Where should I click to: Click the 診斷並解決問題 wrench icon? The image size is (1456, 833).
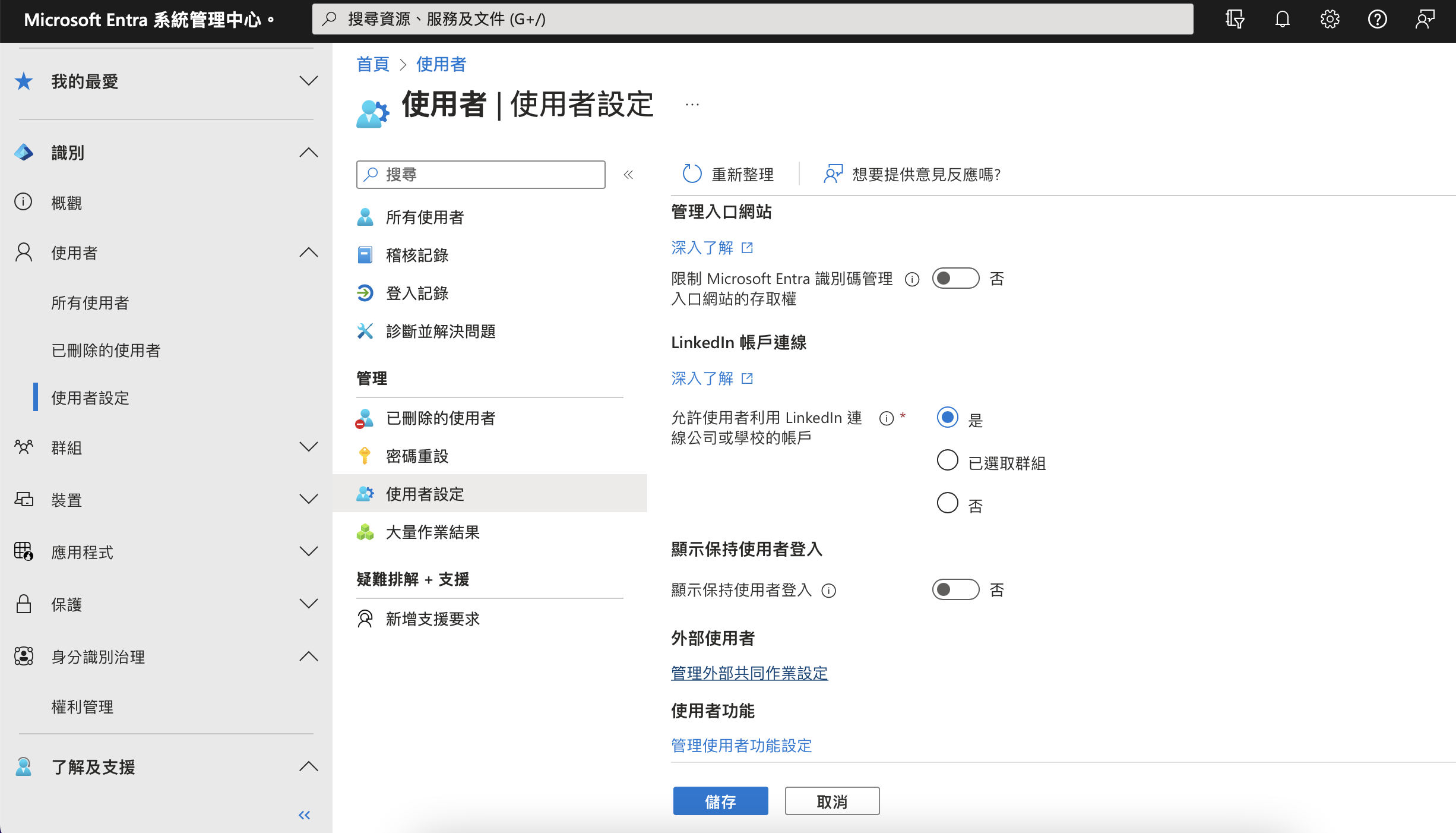pos(365,331)
